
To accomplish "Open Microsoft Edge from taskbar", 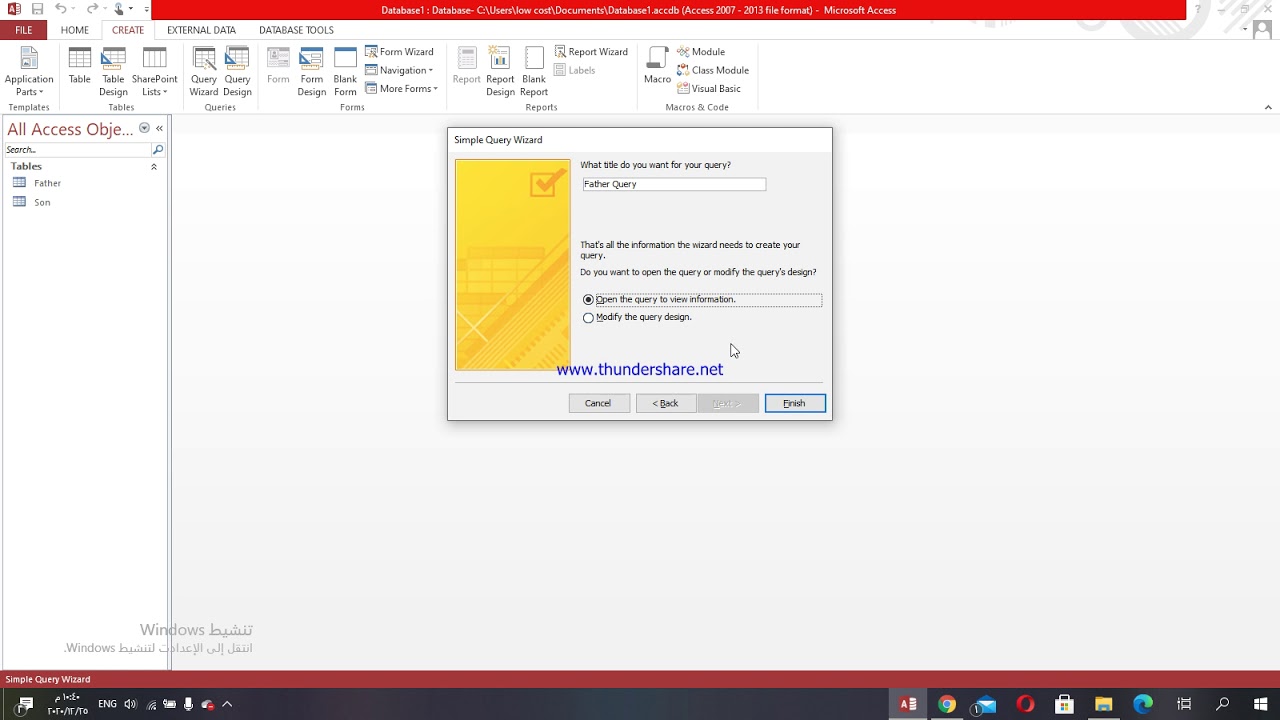I will click(x=1143, y=704).
